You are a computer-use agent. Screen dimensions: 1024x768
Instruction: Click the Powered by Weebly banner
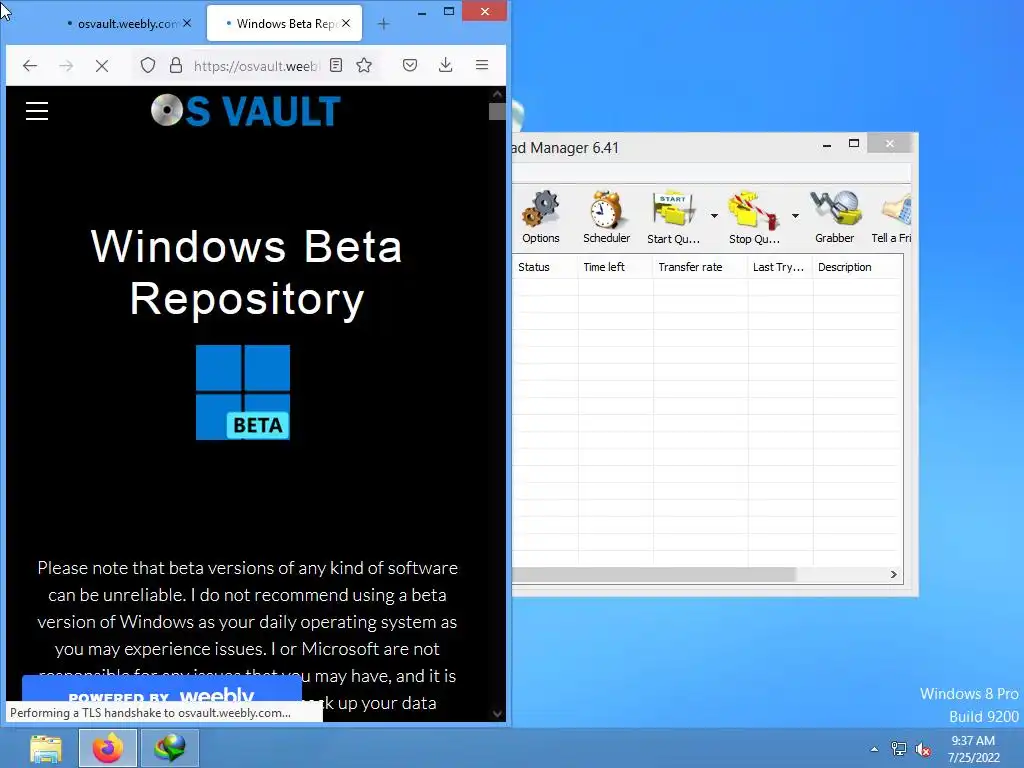[162, 688]
